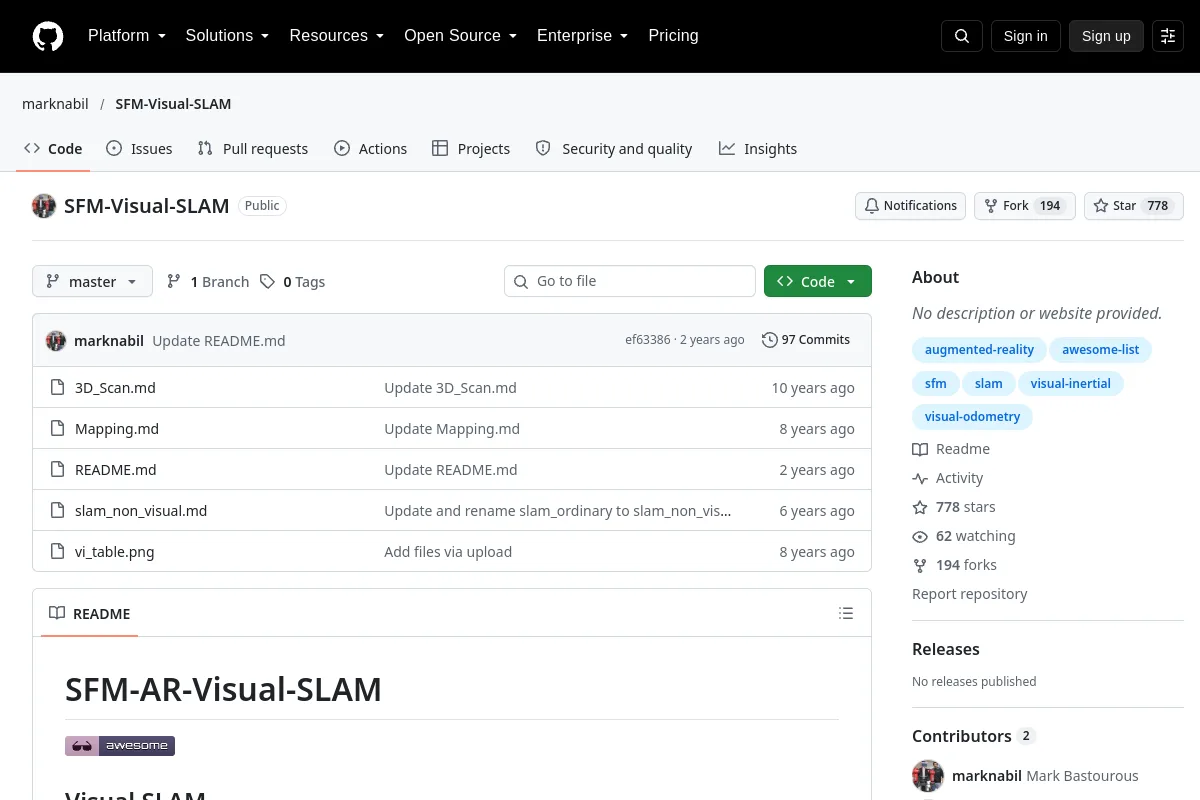Open the Open Source dropdown

461,36
